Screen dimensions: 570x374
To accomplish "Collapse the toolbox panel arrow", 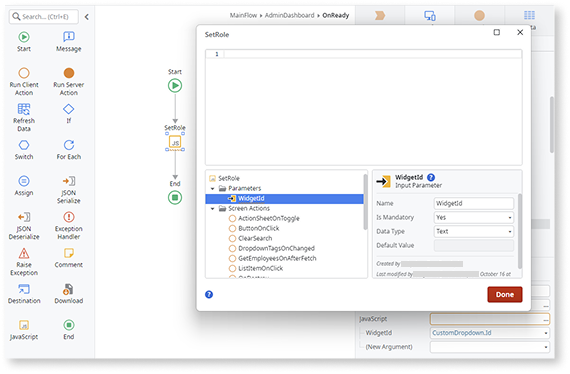I will 87,17.
